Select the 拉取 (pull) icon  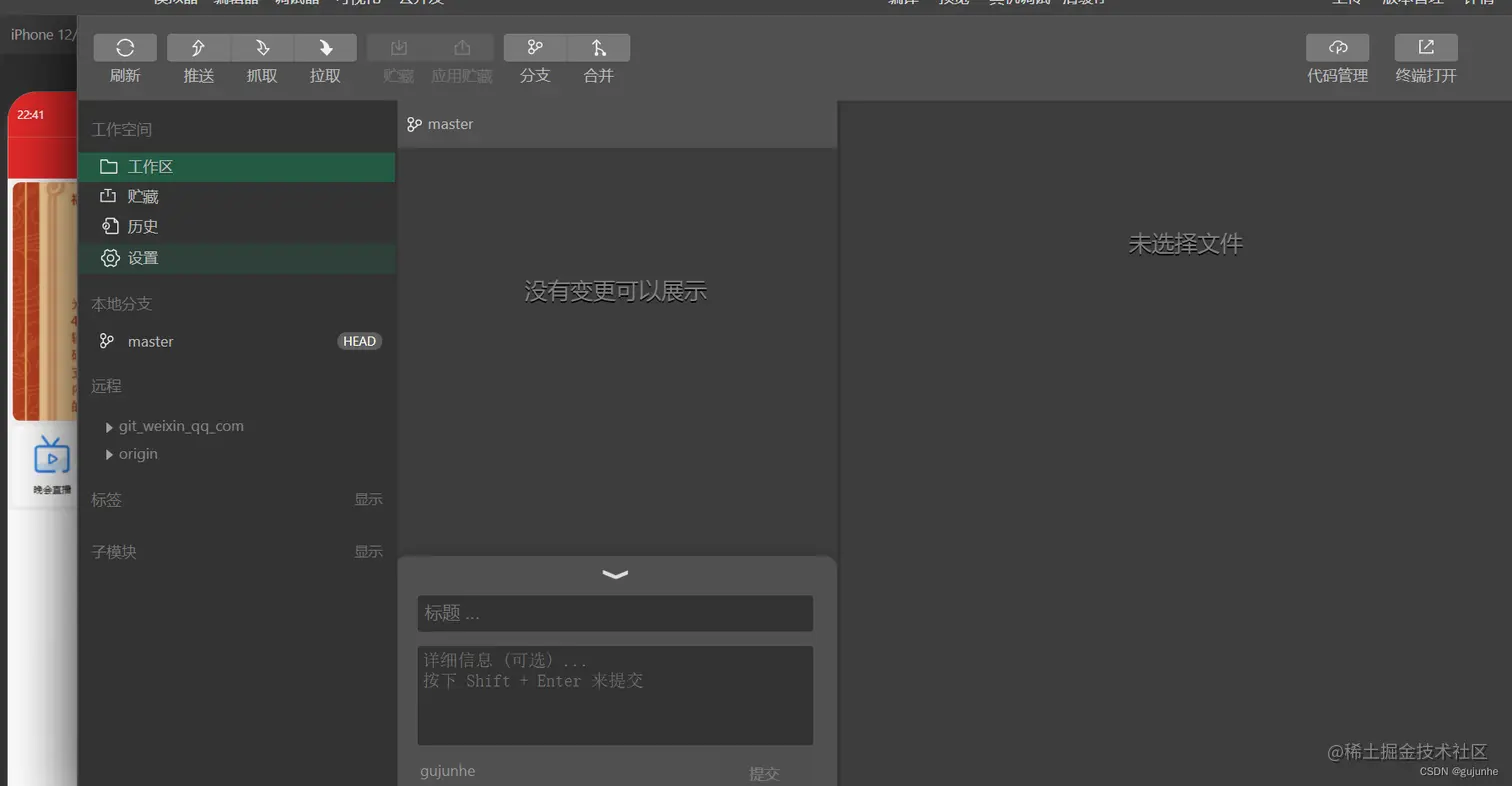coord(323,47)
